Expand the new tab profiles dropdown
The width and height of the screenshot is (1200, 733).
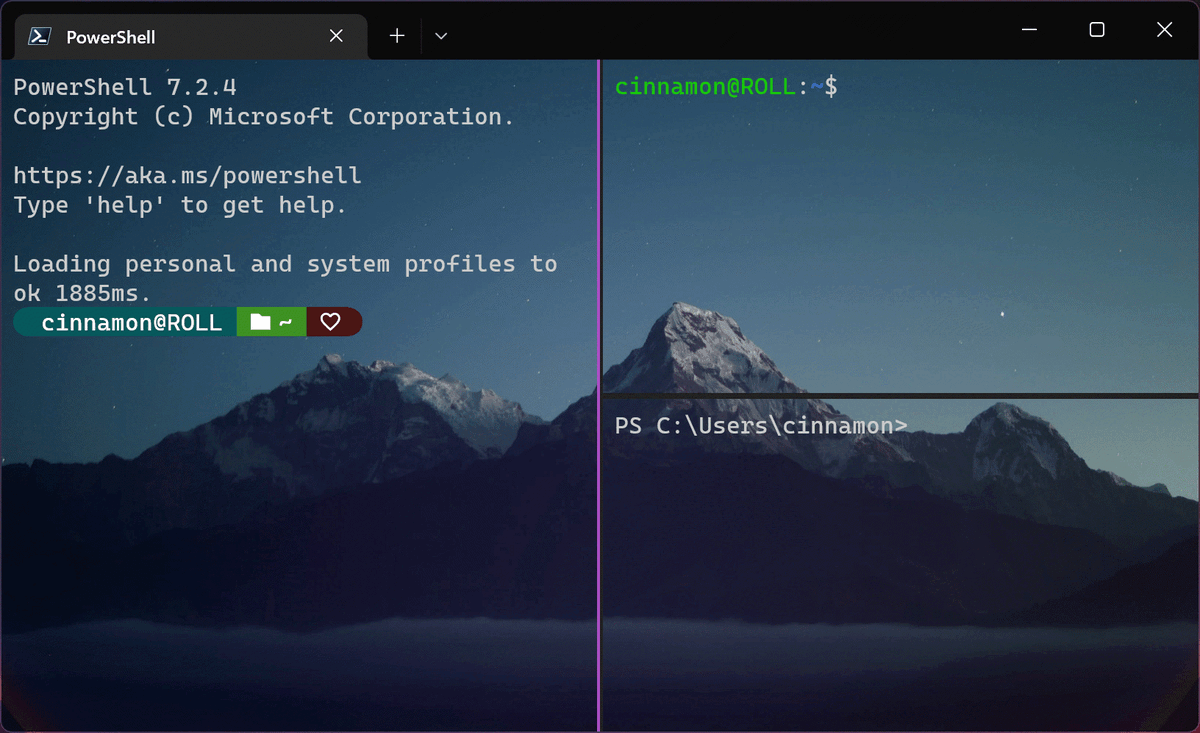[x=441, y=36]
